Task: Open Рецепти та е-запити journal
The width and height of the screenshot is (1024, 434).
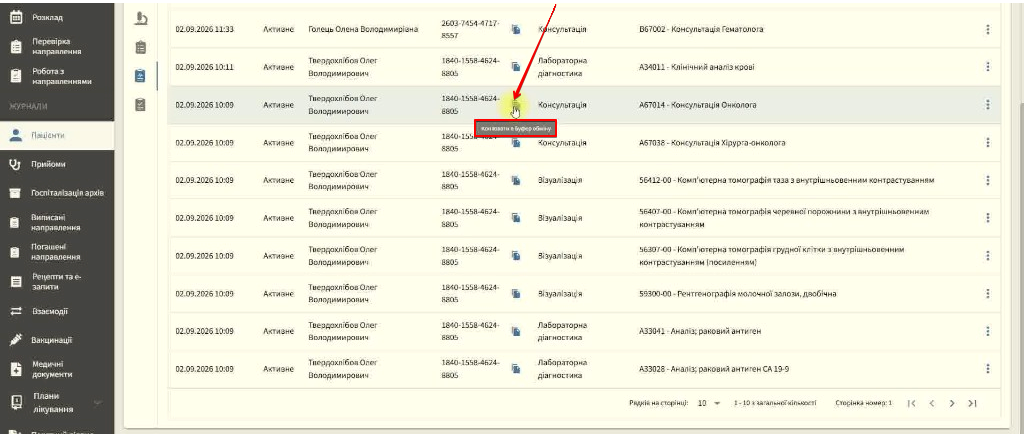Action: [57, 282]
